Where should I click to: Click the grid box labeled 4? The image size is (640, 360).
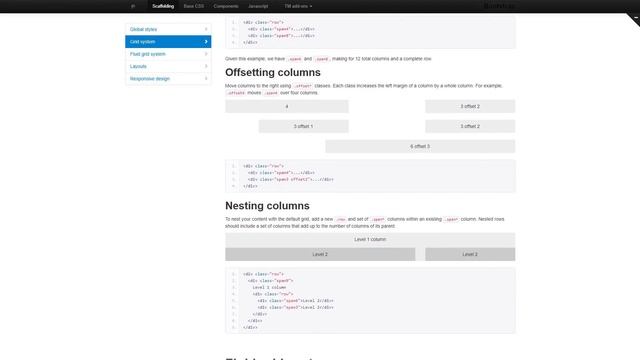(287, 106)
